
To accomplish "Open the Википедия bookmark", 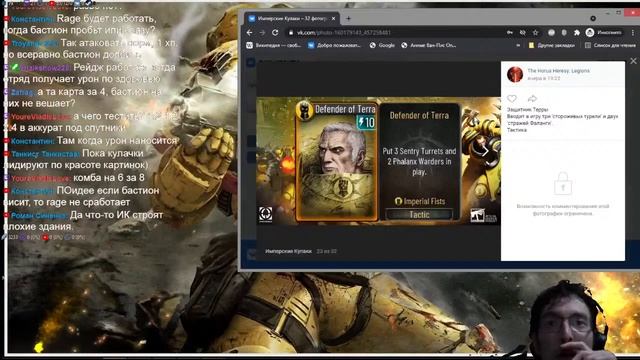I will pyautogui.click(x=274, y=45).
